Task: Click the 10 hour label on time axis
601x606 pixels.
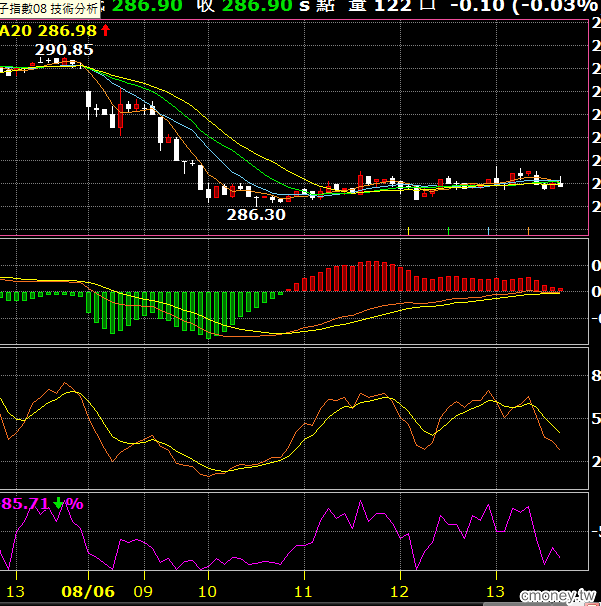Action: click(207, 591)
